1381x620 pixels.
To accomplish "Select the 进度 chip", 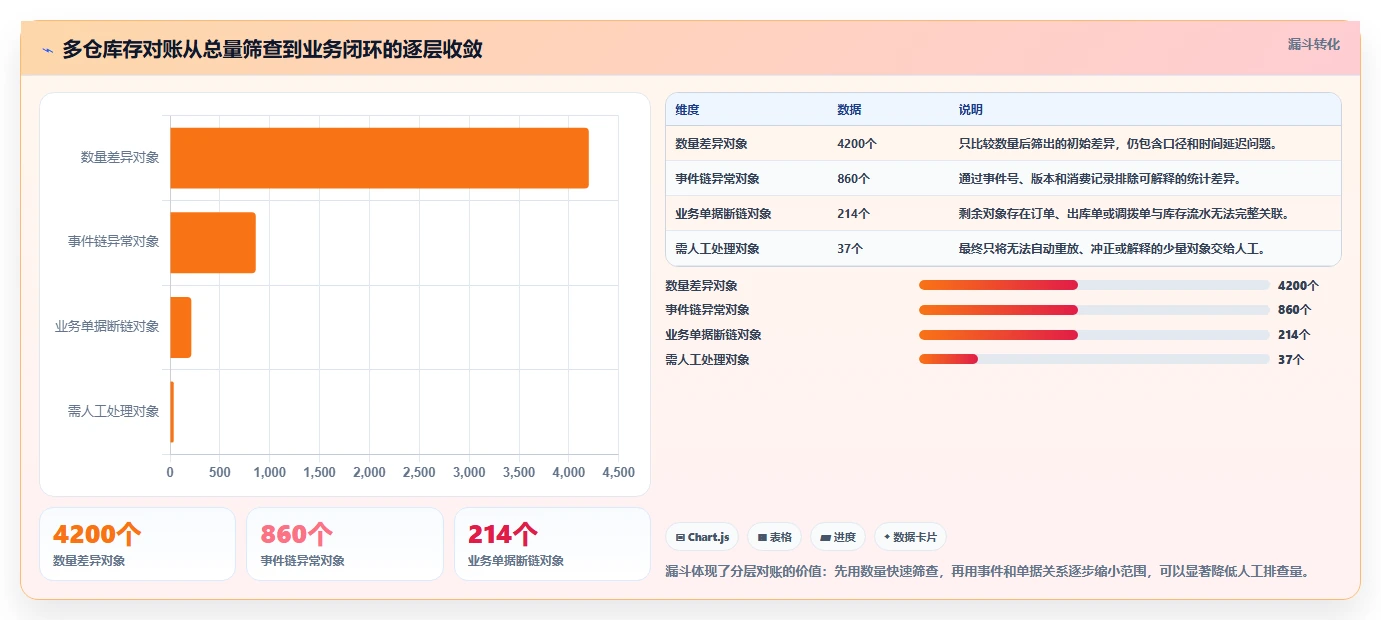I will point(837,537).
